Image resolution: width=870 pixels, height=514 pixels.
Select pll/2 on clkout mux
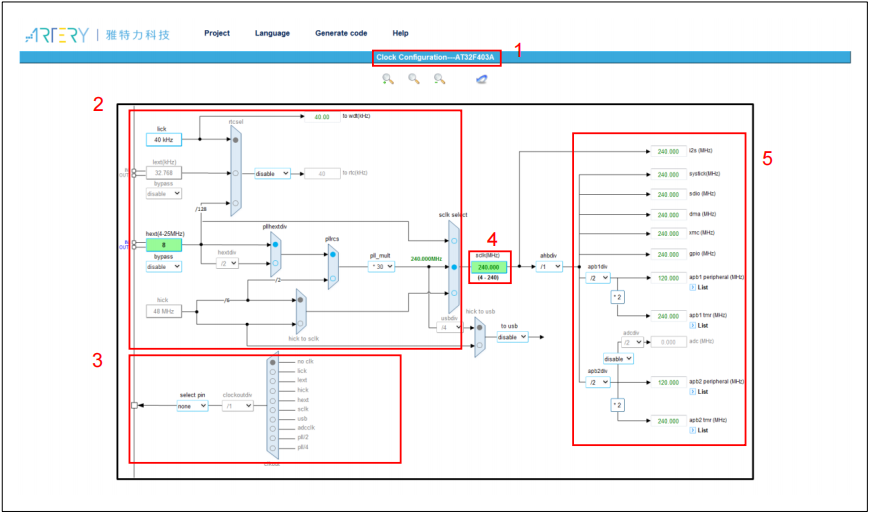point(272,438)
